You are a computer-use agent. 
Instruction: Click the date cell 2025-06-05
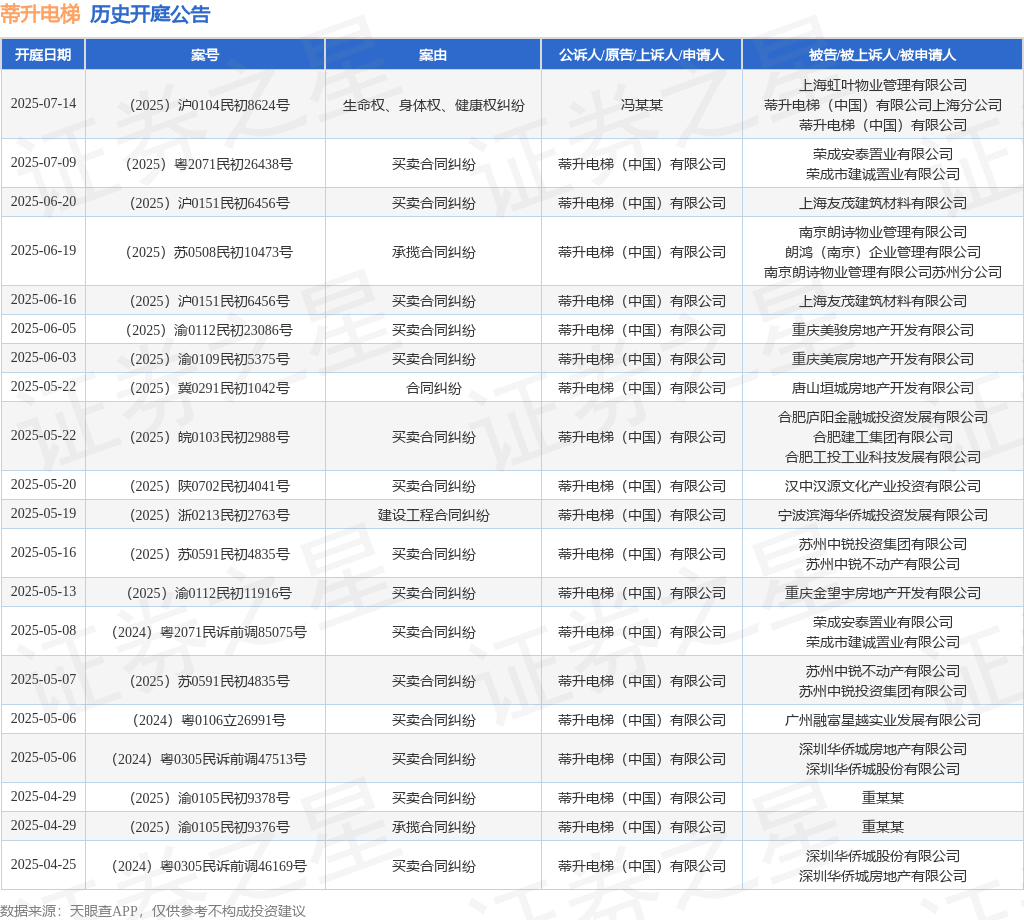(43, 328)
